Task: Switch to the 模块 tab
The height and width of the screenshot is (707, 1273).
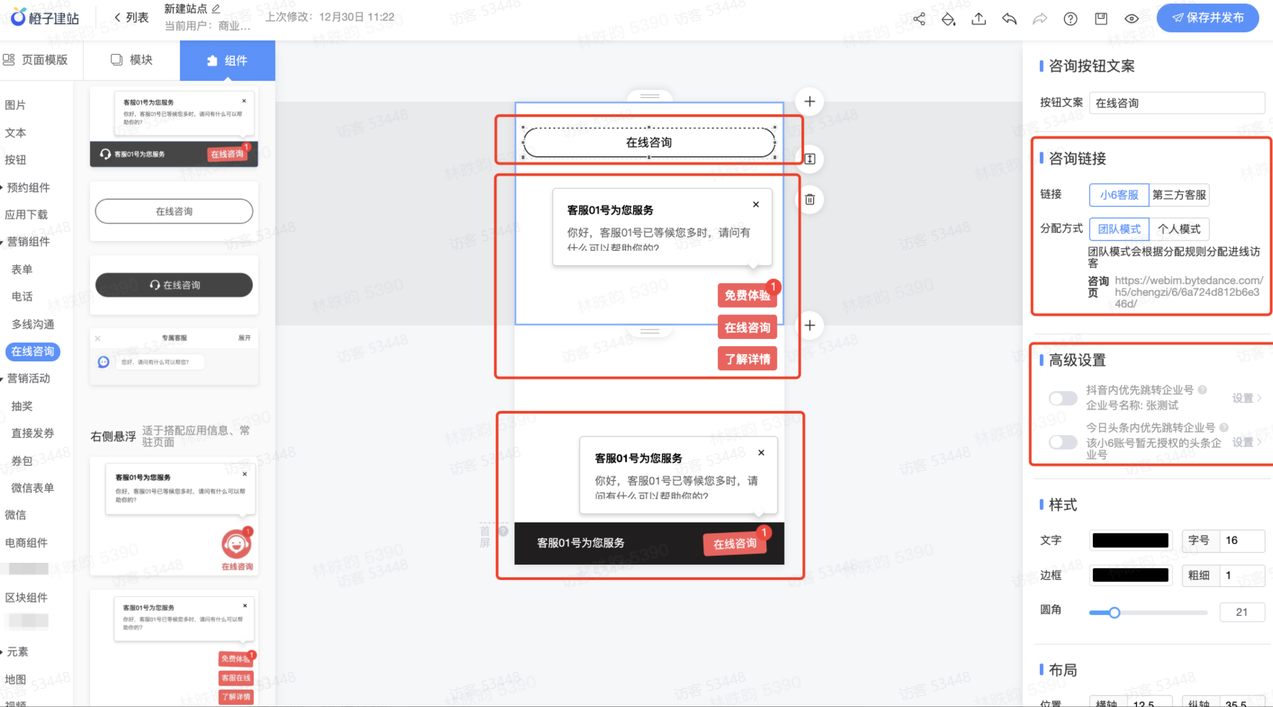Action: point(132,60)
